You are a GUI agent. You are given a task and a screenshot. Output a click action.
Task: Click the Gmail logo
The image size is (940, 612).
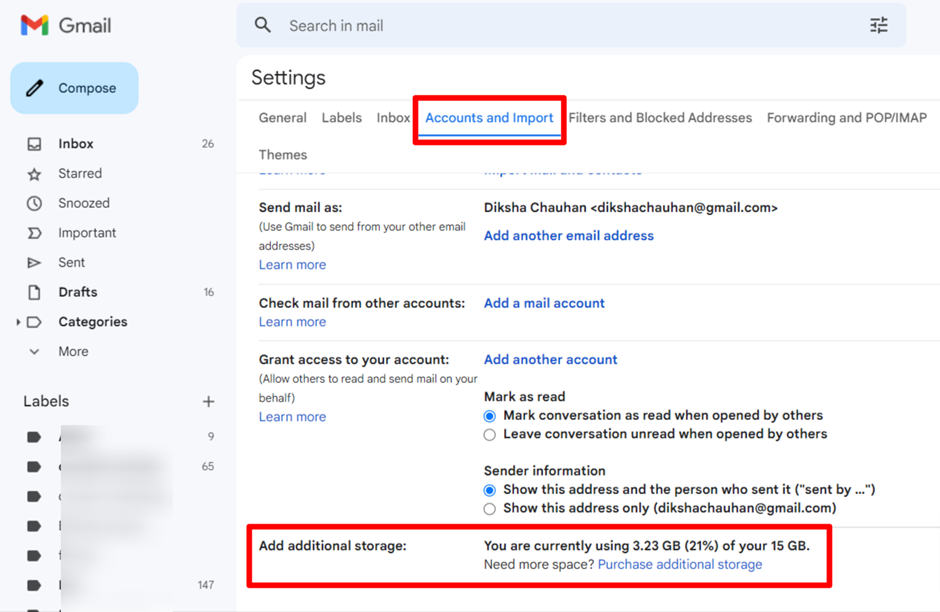pyautogui.click(x=65, y=26)
